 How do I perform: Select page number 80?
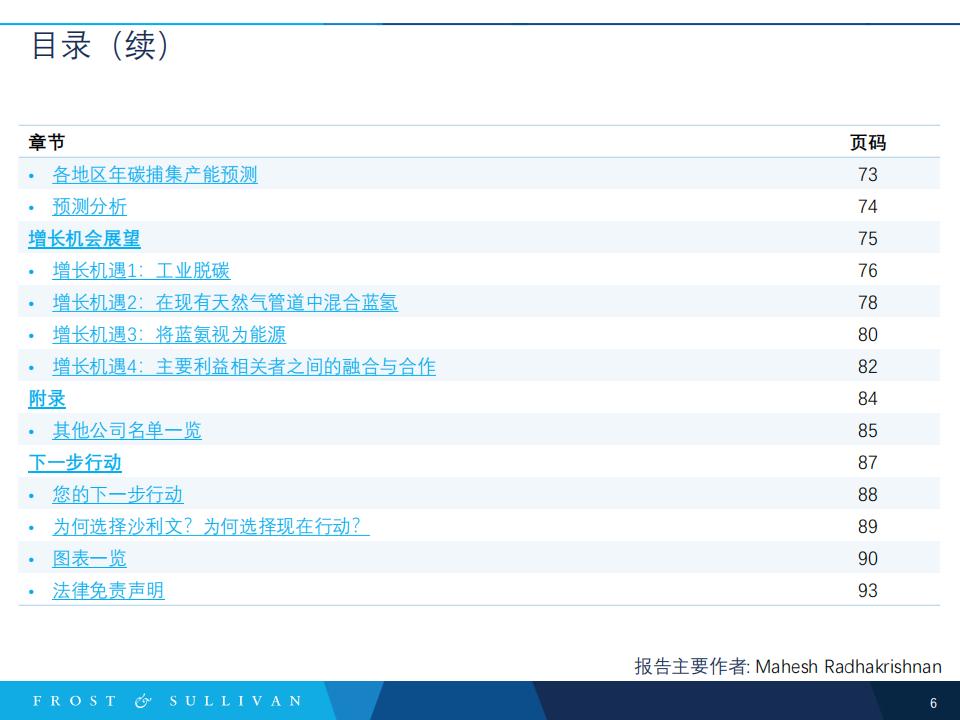tap(868, 334)
